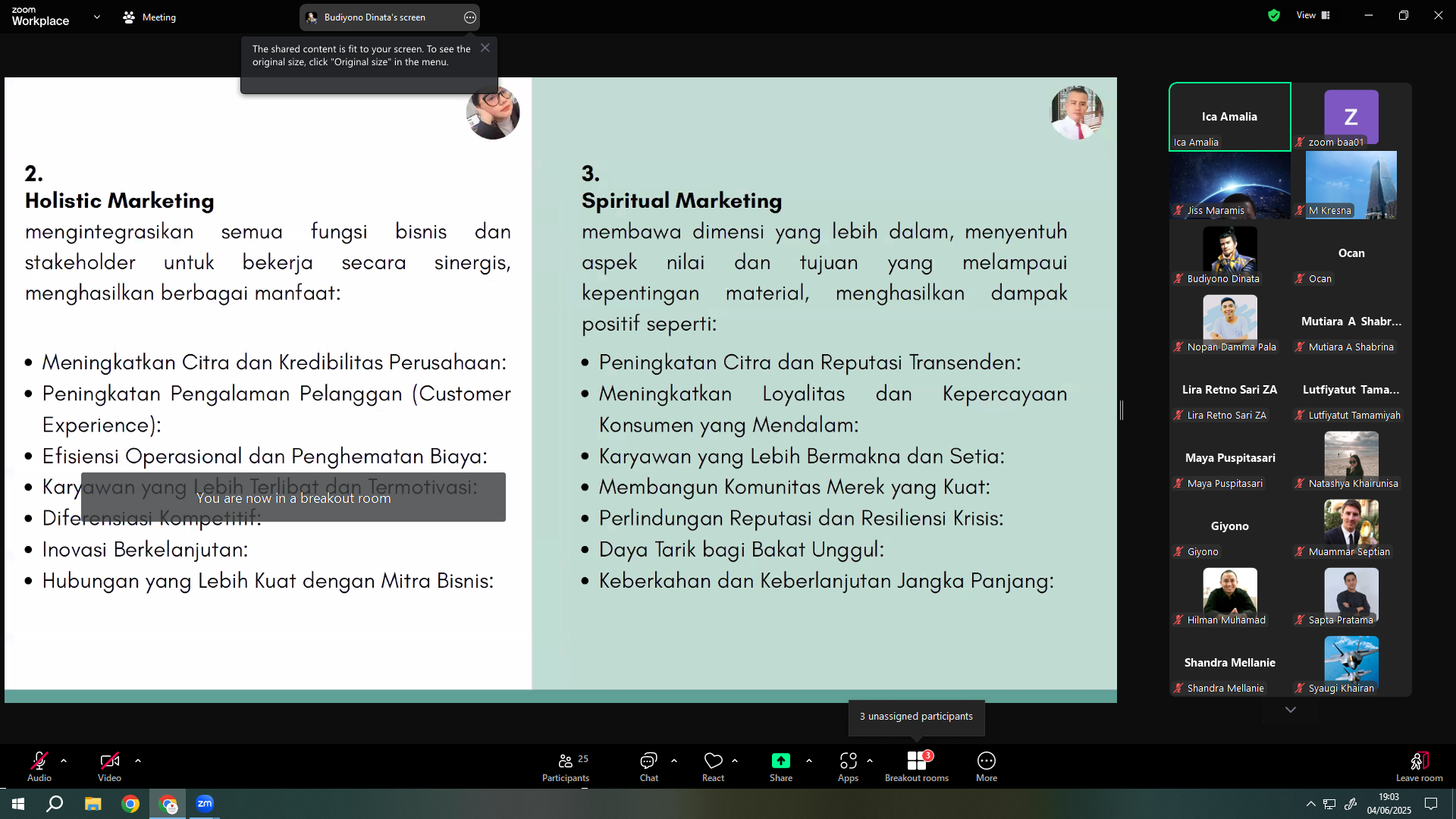Viewport: 1456px width, 819px height.
Task: Start camera with the Video button
Action: 109,766
